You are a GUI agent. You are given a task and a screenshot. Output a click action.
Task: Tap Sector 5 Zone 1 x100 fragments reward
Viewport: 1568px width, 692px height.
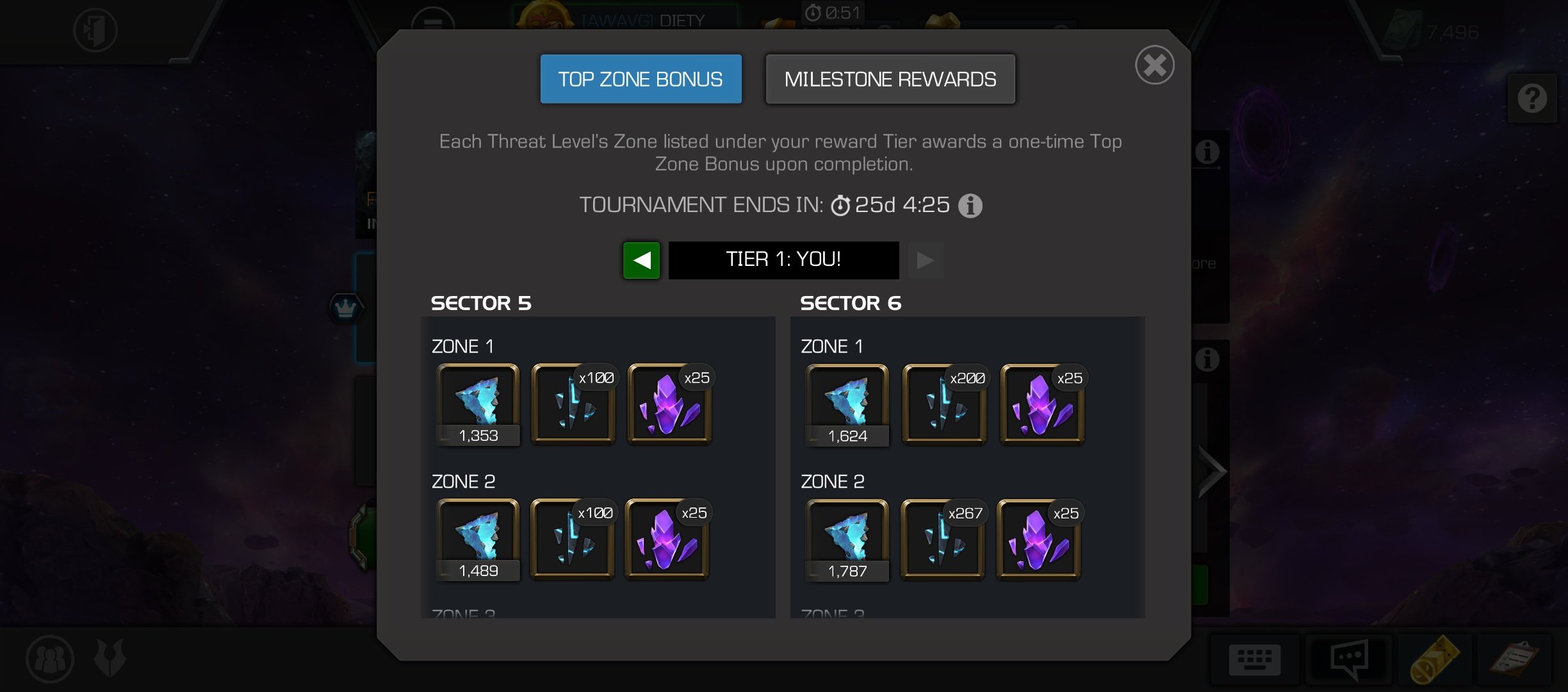573,404
